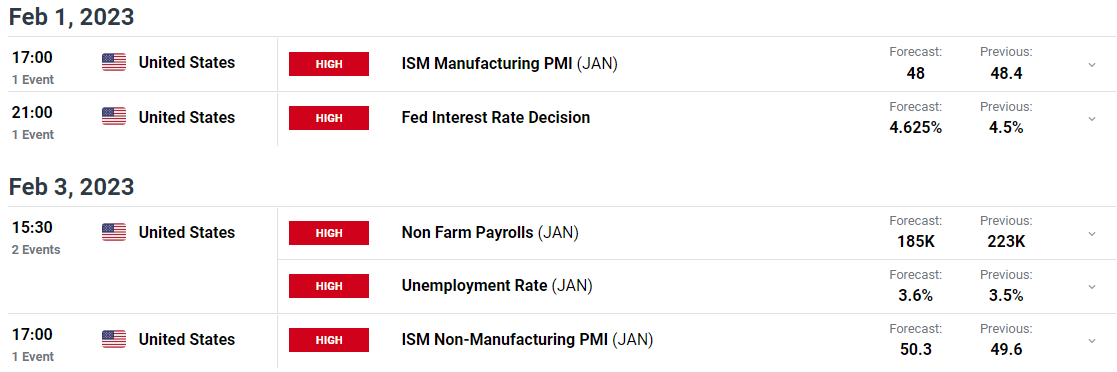Image resolution: width=1117 pixels, height=372 pixels.
Task: Expand the ISM Manufacturing PMI event details
Action: (1091, 65)
